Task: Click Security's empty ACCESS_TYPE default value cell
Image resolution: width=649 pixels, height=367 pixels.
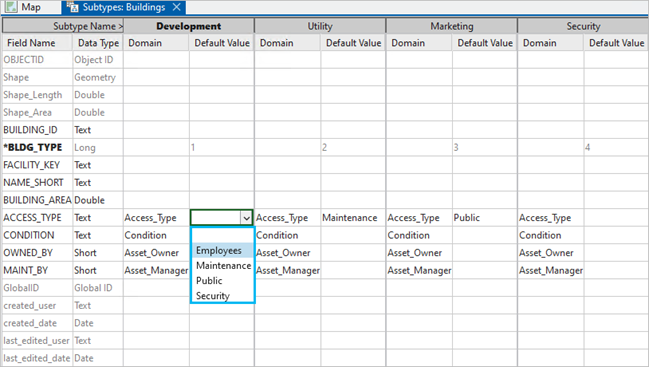Action: coord(616,218)
